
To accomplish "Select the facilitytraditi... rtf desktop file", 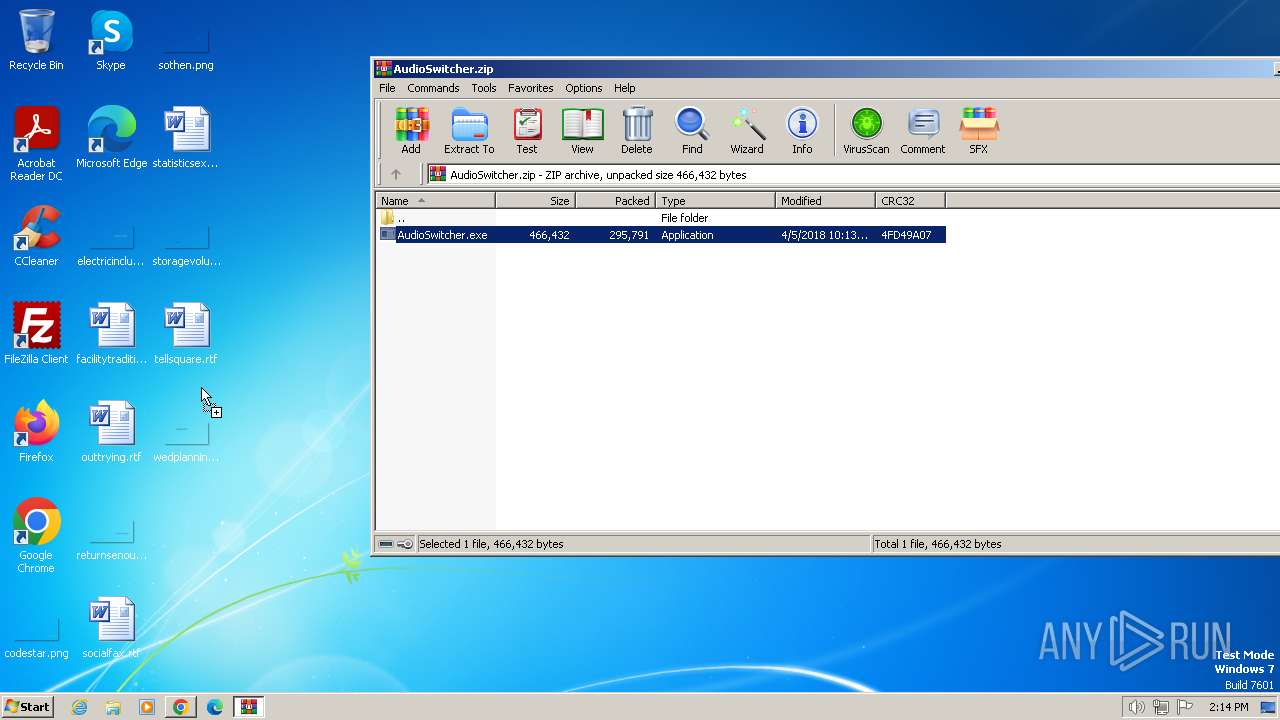I will pos(111,334).
